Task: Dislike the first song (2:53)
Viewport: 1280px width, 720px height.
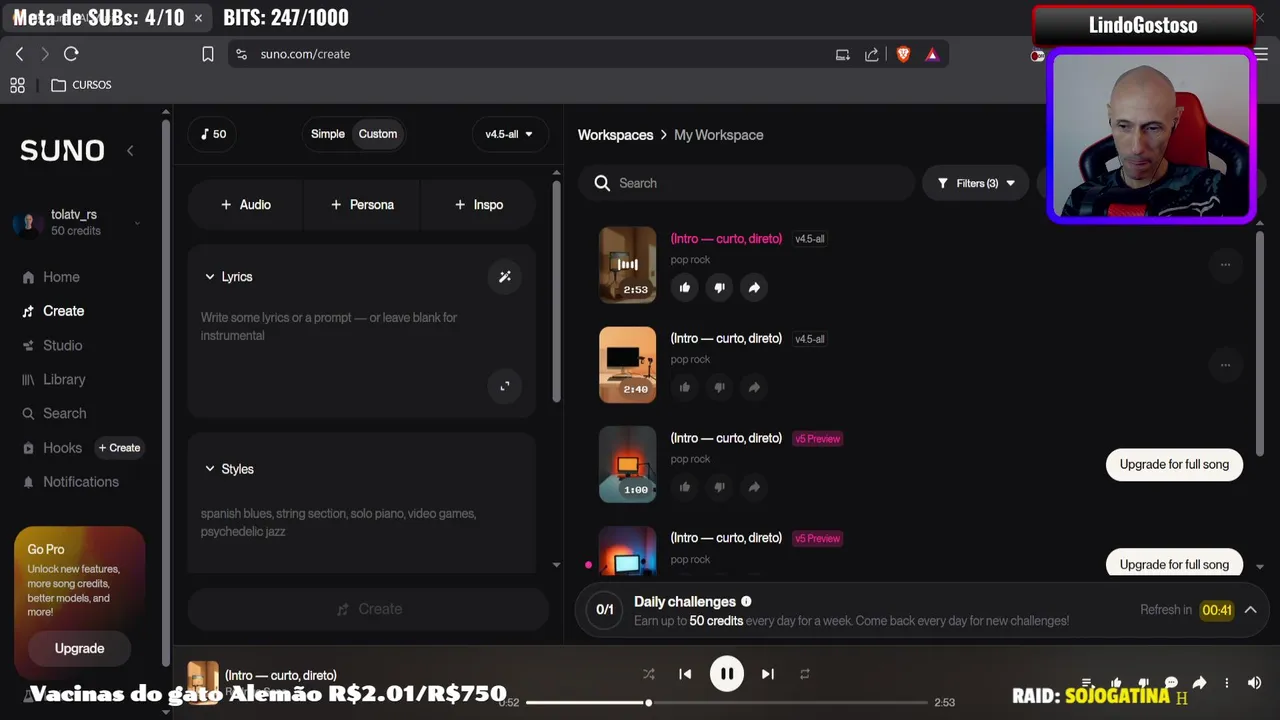Action: [719, 288]
